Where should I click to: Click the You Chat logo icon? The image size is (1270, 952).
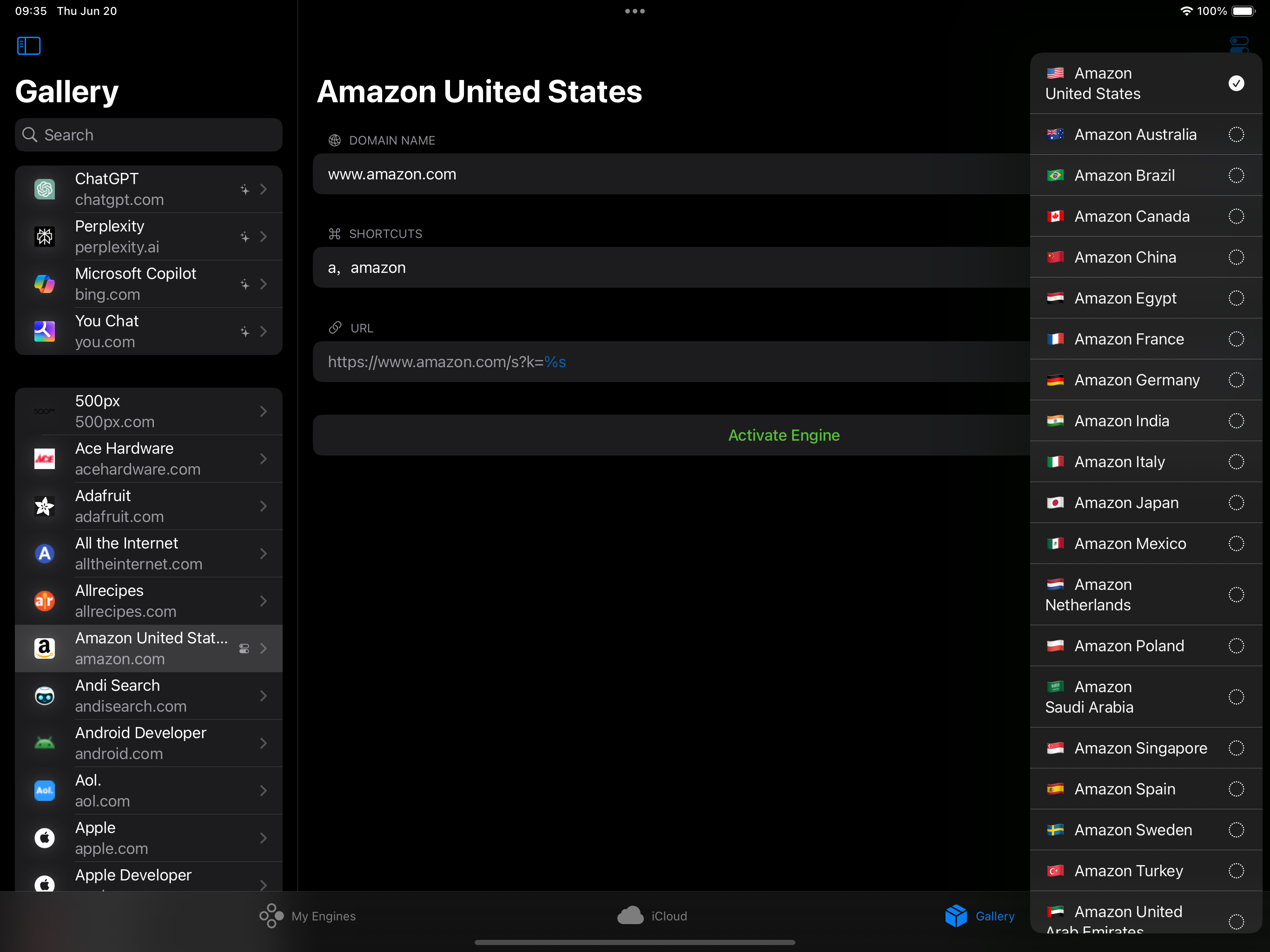pyautogui.click(x=45, y=331)
